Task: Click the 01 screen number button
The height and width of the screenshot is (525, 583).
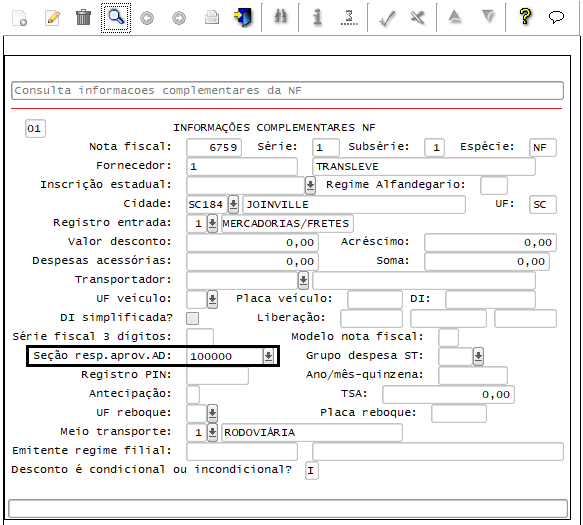Action: point(35,129)
